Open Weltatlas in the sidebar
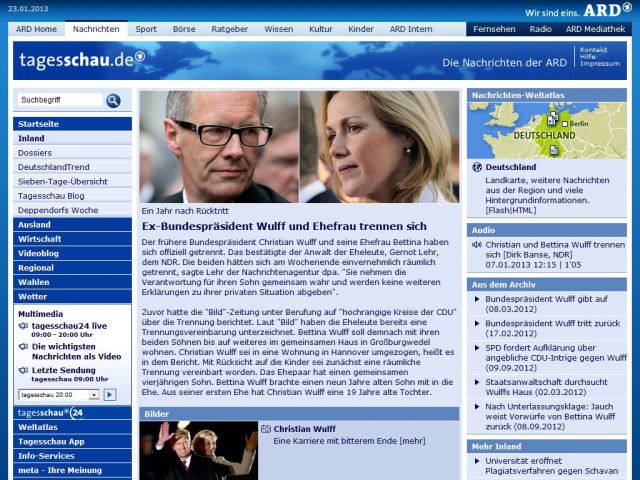The height and width of the screenshot is (480, 640). pyautogui.click(x=73, y=427)
